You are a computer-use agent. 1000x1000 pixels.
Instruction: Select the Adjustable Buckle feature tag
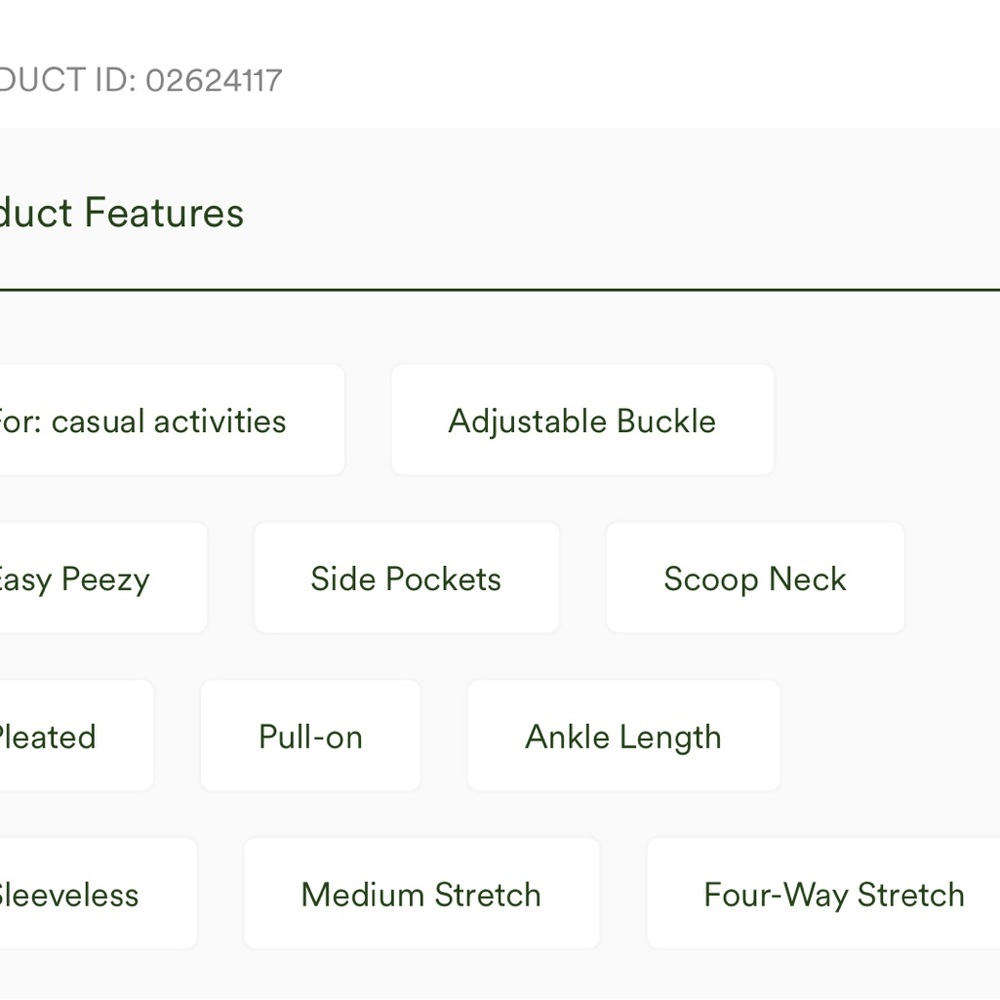[582, 421]
